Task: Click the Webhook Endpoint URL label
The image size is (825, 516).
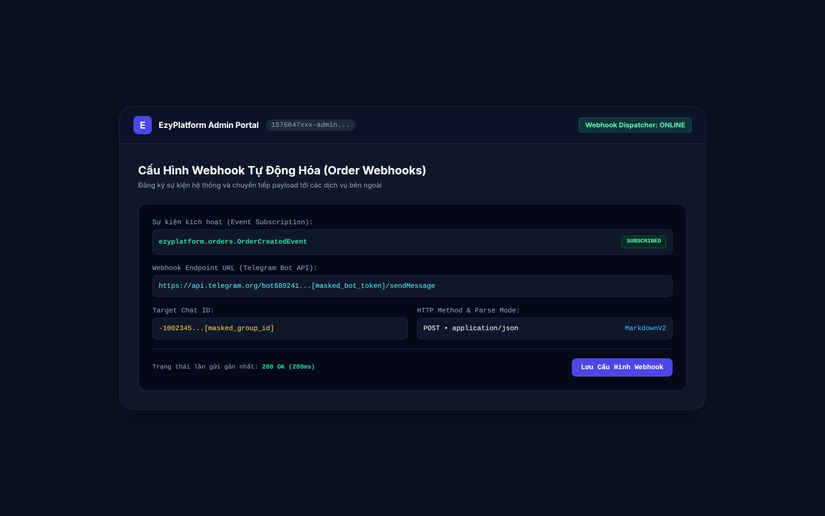Action: click(x=235, y=268)
